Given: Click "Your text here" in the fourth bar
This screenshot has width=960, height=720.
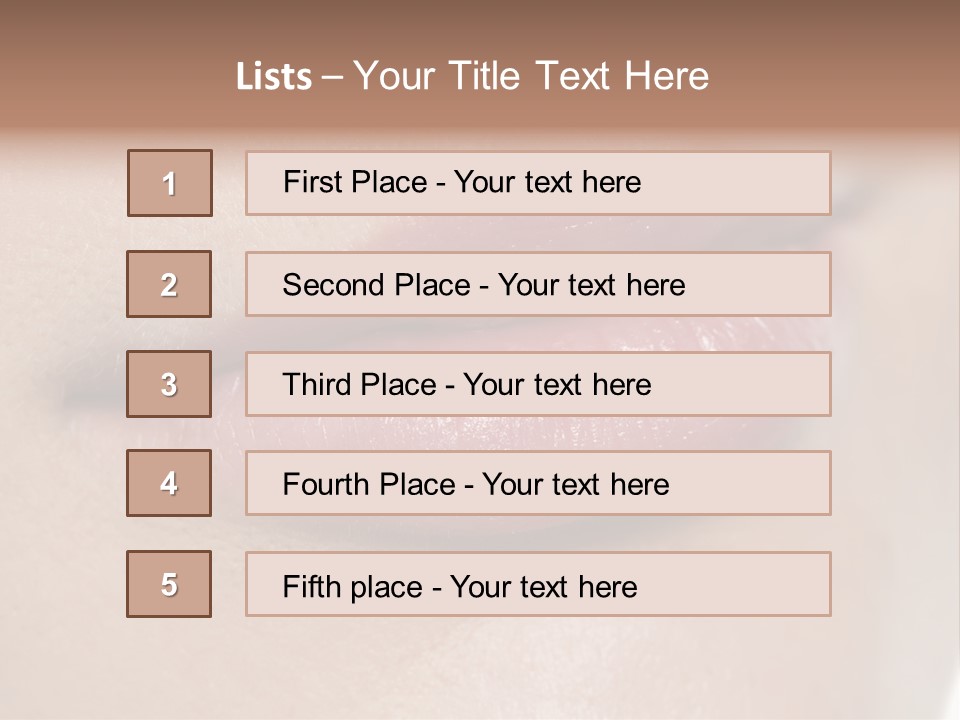Looking at the screenshot, I should coord(576,484).
